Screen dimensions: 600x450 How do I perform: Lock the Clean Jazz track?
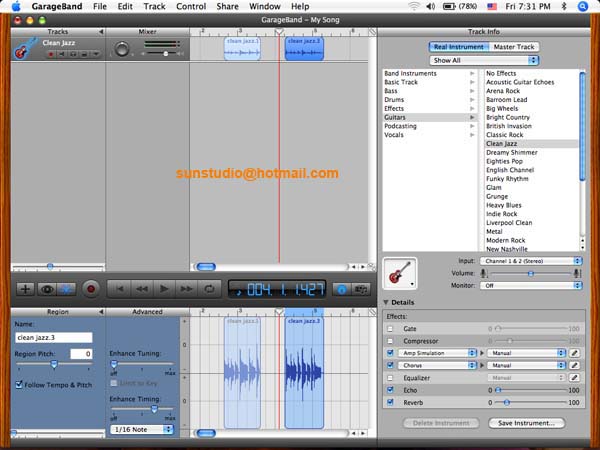point(84,54)
